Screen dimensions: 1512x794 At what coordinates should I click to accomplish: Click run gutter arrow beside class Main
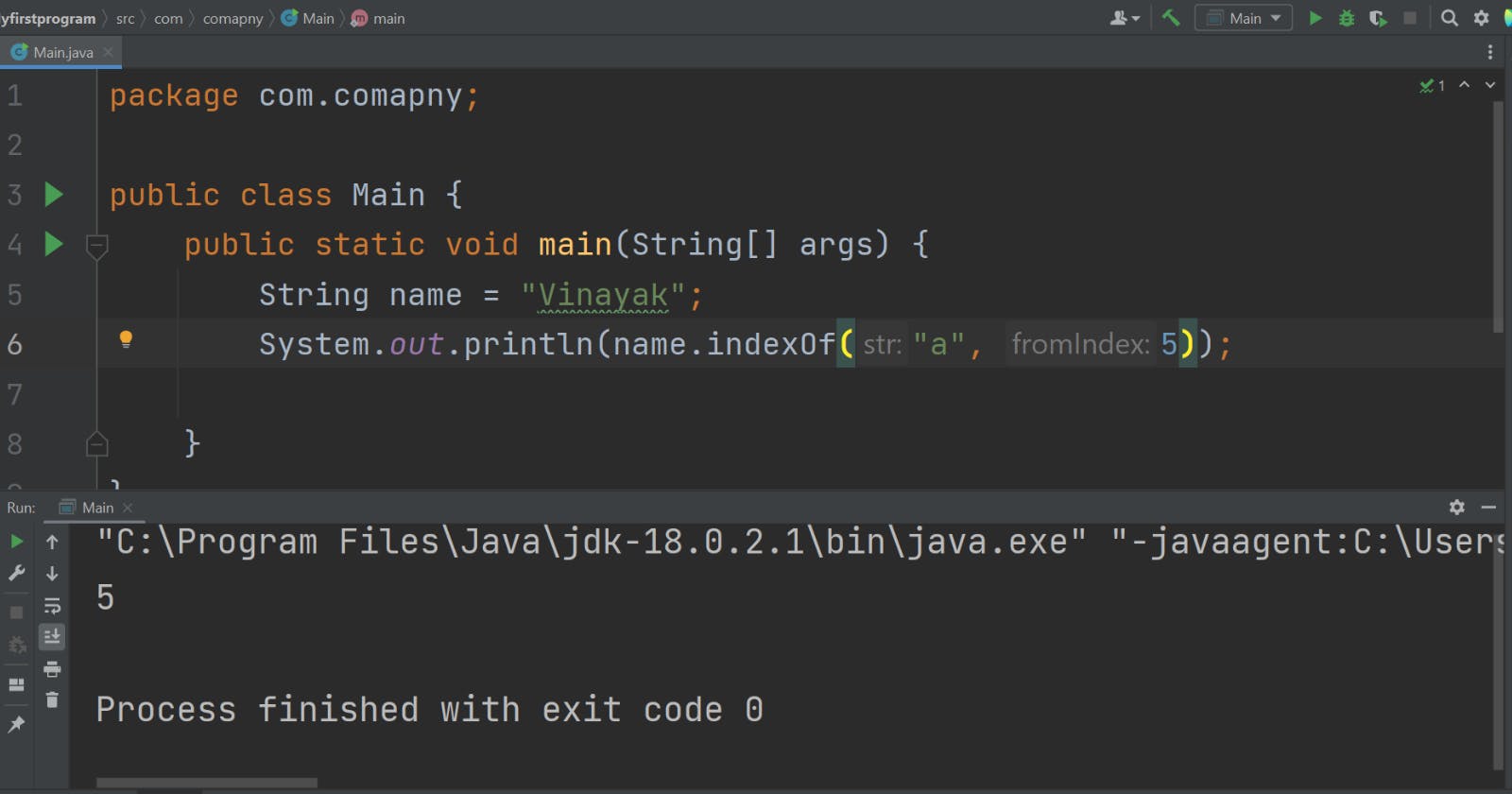pyautogui.click(x=54, y=195)
